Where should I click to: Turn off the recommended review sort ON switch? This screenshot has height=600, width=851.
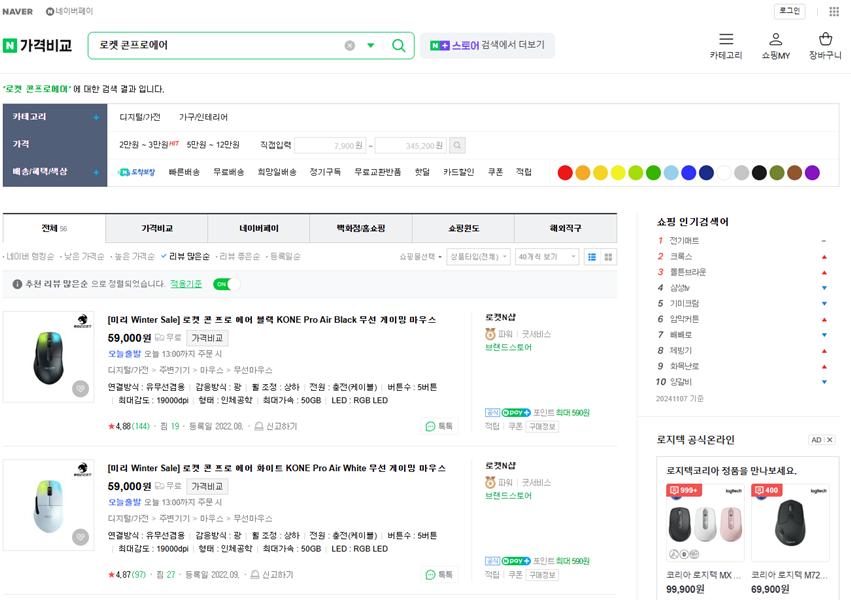[x=226, y=284]
